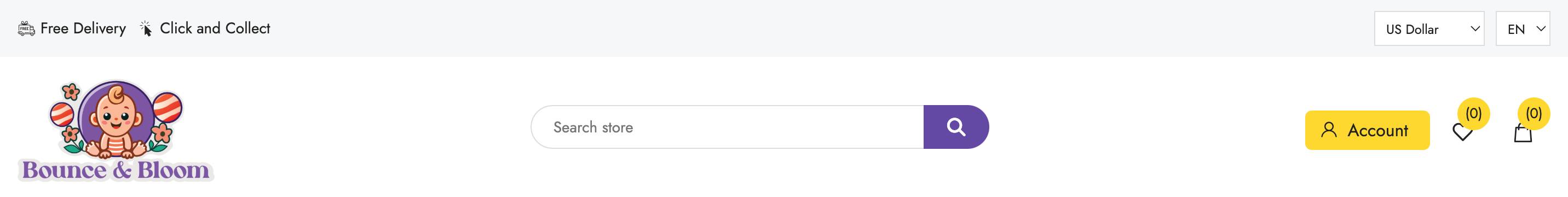The width and height of the screenshot is (1568, 197).
Task: Submit search with the magnifier icon
Action: pyautogui.click(x=956, y=127)
